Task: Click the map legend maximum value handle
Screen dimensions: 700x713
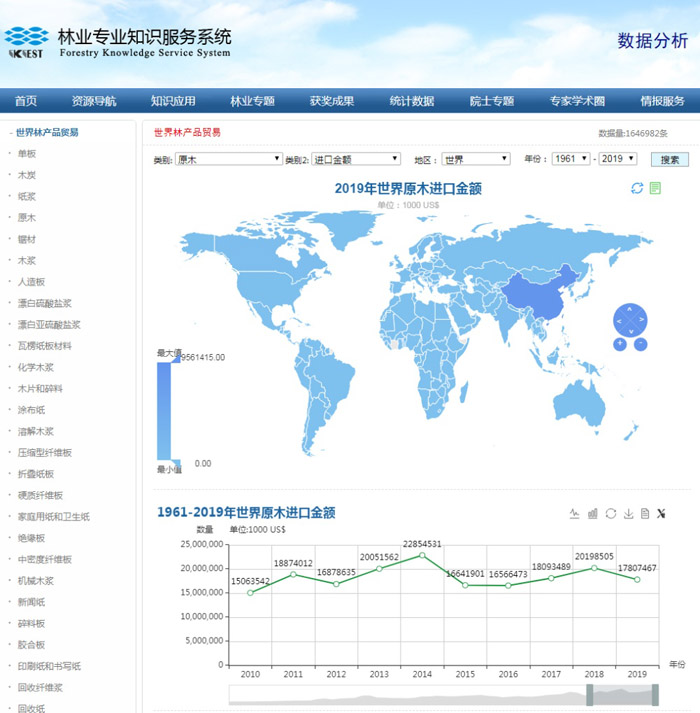Action: tap(176, 359)
